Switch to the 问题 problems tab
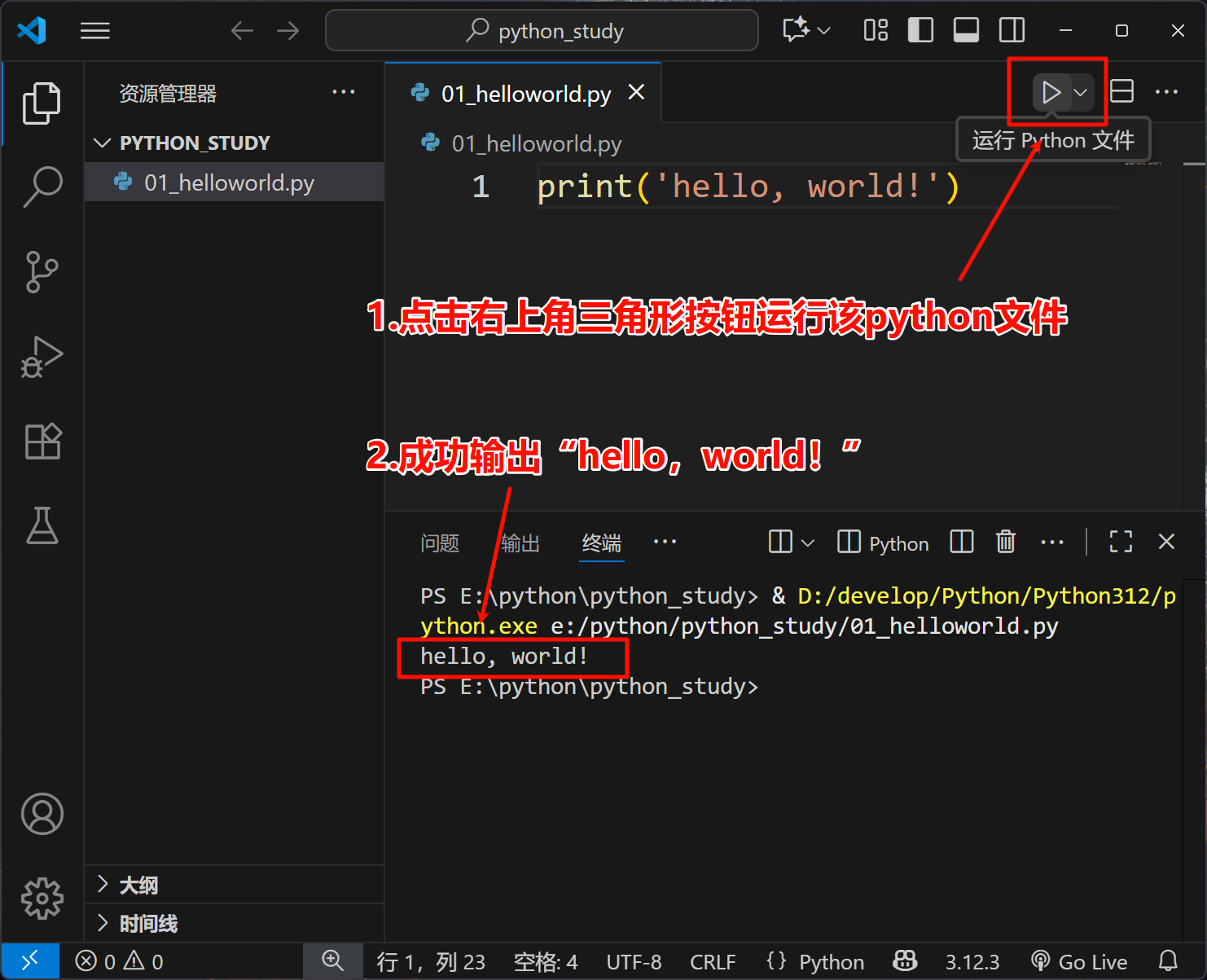Image resolution: width=1207 pixels, height=980 pixels. point(440,543)
